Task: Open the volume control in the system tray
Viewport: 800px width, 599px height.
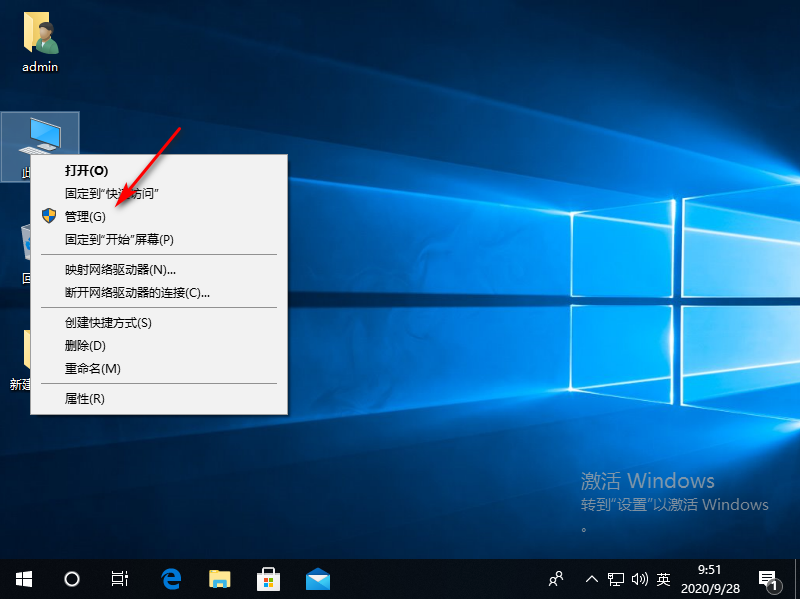Action: click(640, 578)
